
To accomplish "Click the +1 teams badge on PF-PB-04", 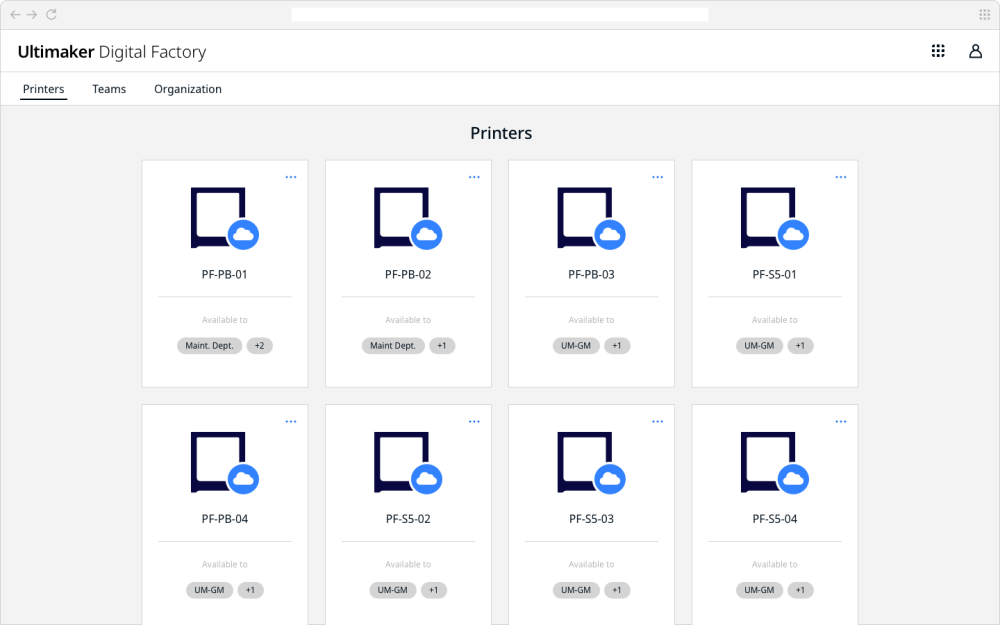I will 250,590.
